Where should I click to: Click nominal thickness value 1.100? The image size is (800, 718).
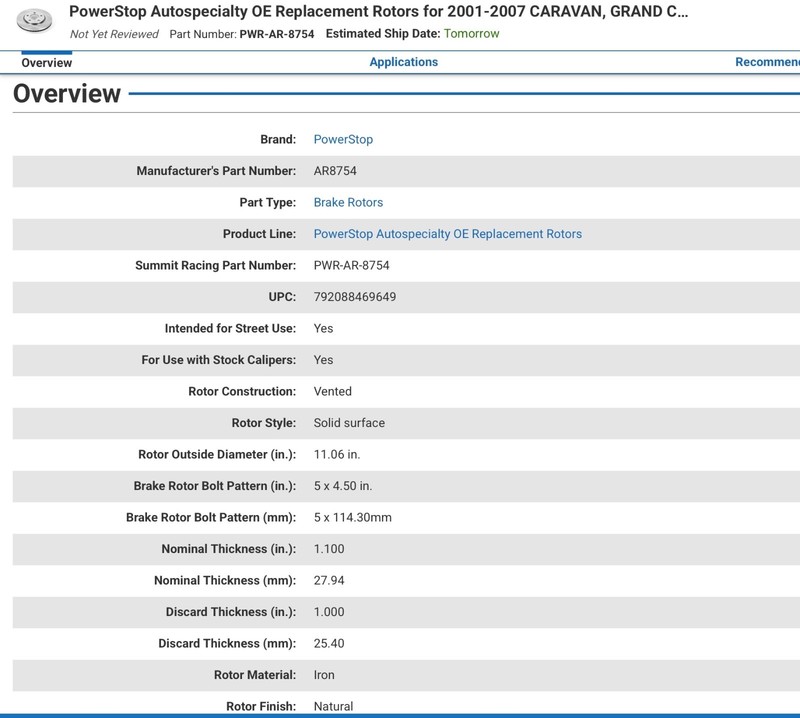tap(329, 549)
